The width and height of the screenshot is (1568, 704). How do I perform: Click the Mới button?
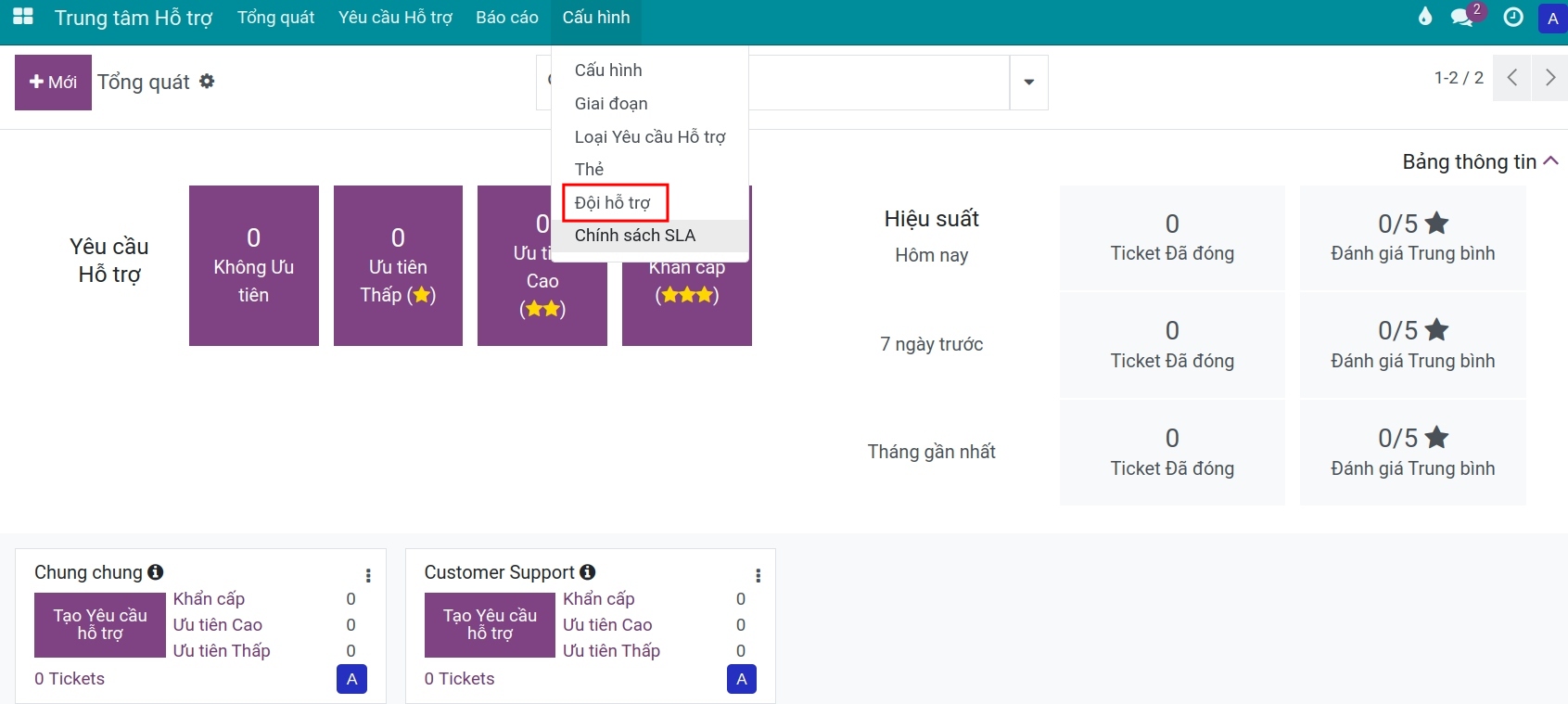53,83
